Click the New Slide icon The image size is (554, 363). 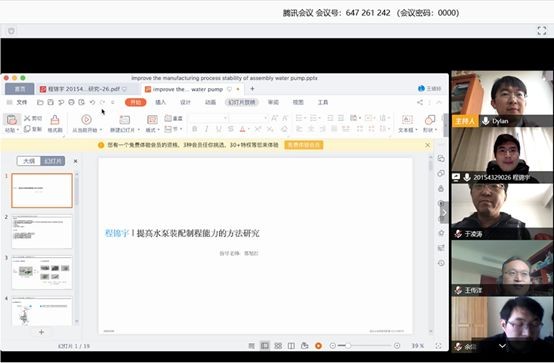124,119
